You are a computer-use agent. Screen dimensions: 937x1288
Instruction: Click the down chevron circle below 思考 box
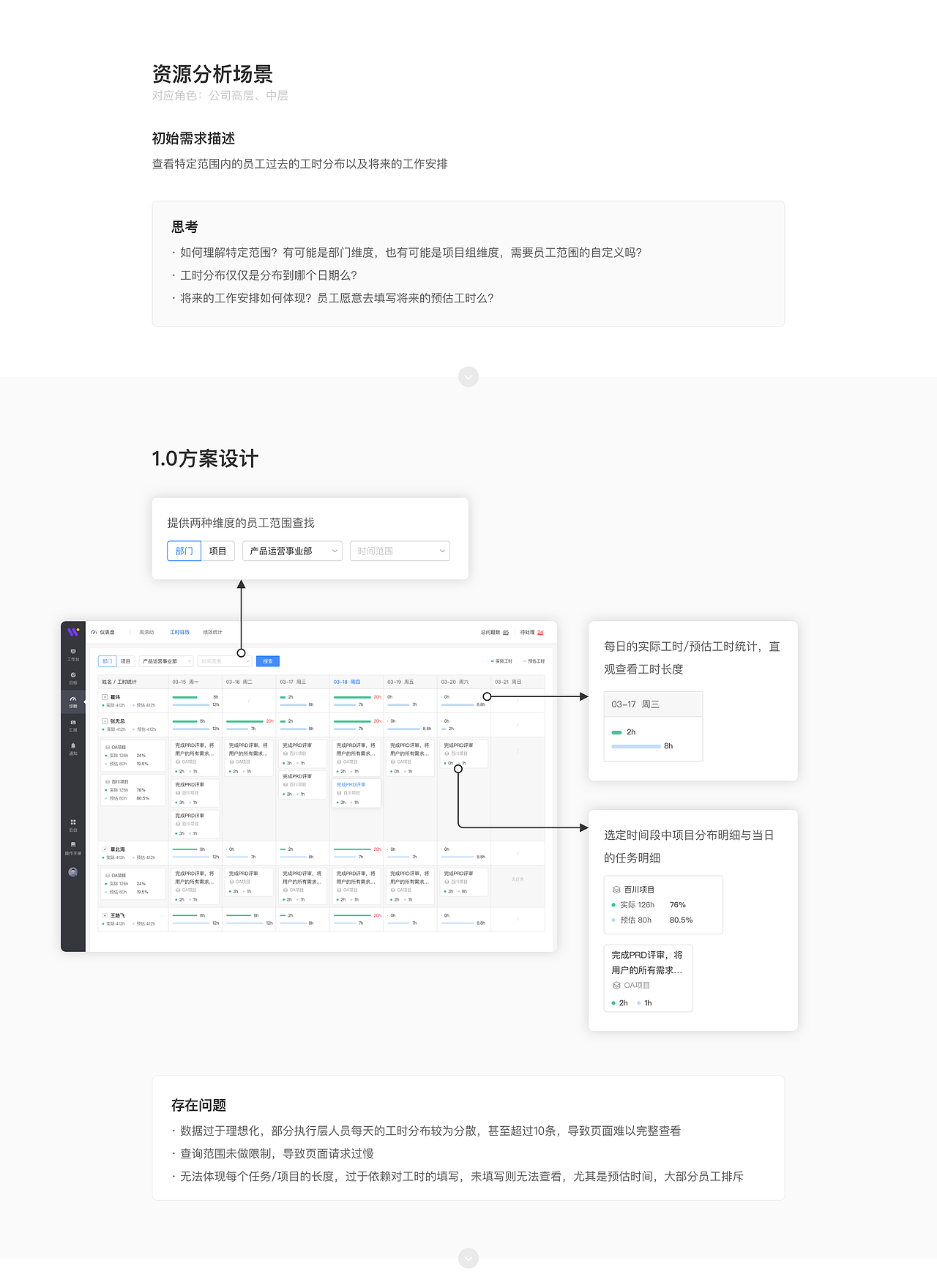tap(468, 376)
